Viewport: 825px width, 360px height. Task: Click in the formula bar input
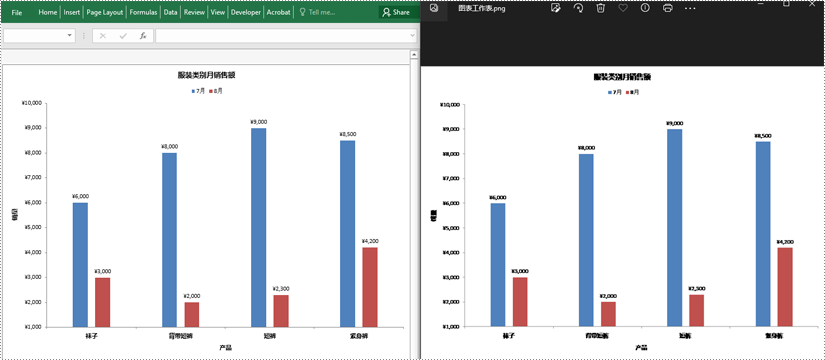pyautogui.click(x=283, y=36)
